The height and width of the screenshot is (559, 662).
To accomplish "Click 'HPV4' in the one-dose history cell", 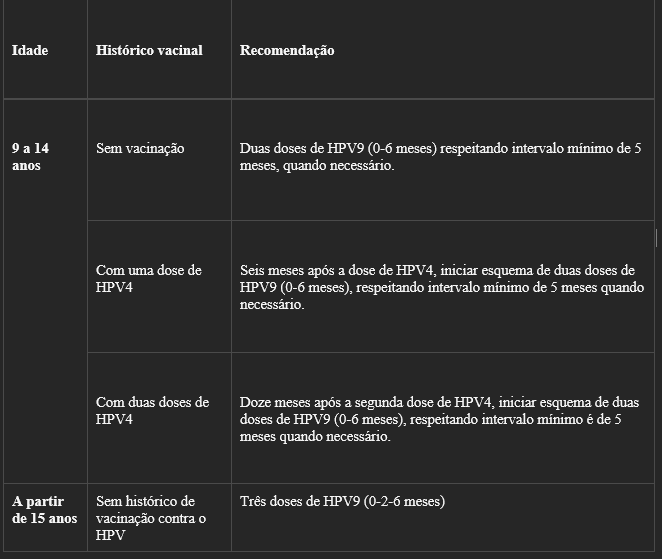I will [x=114, y=288].
